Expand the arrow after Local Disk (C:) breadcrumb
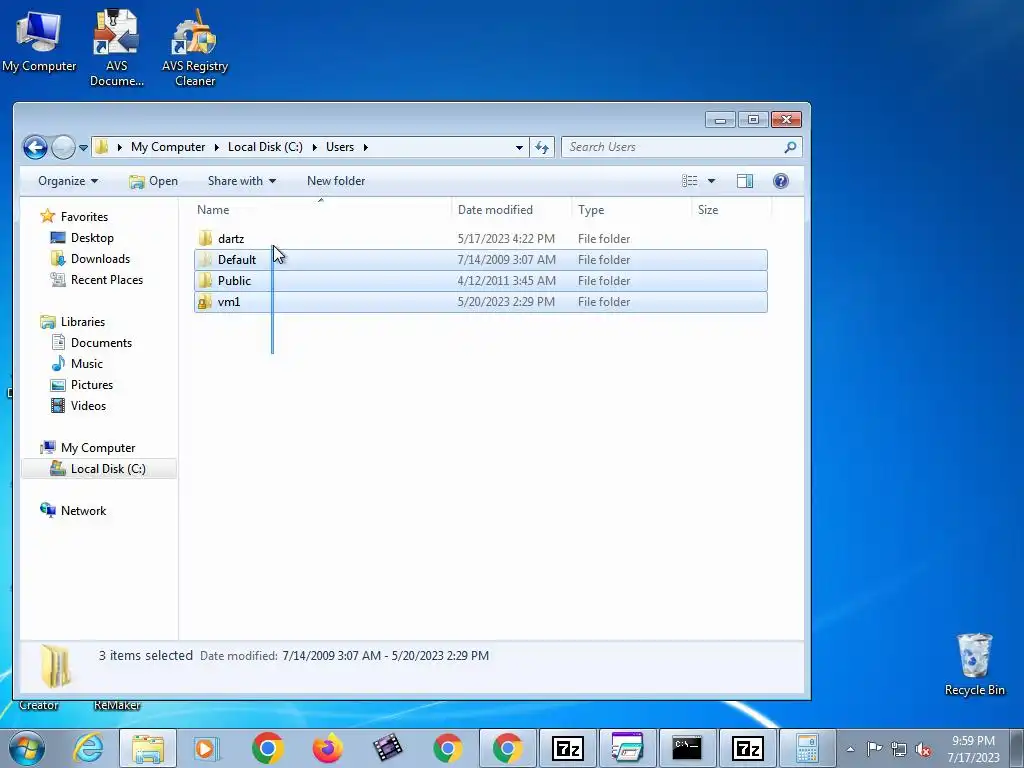 click(x=314, y=148)
